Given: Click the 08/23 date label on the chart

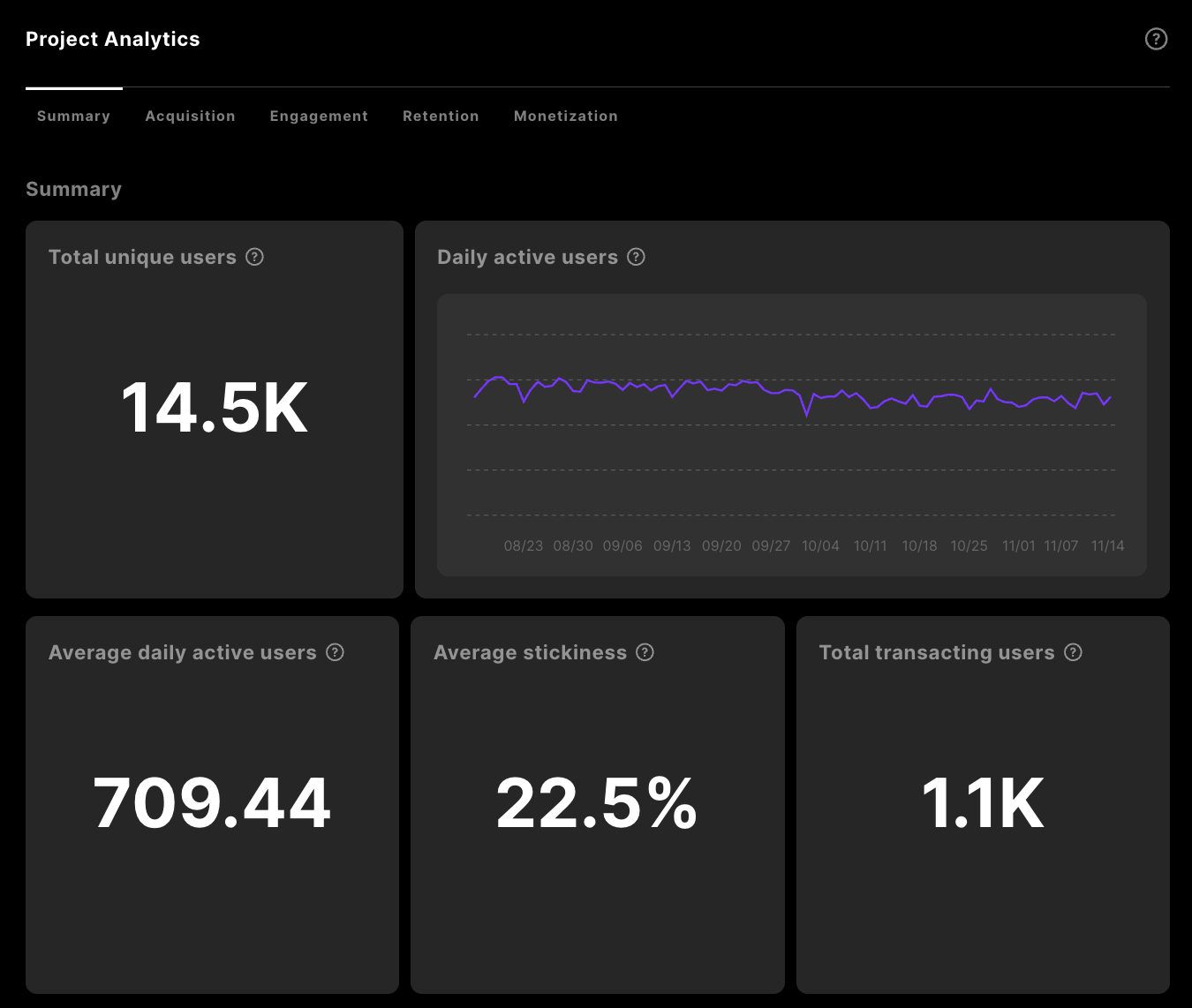Looking at the screenshot, I should coord(523,545).
